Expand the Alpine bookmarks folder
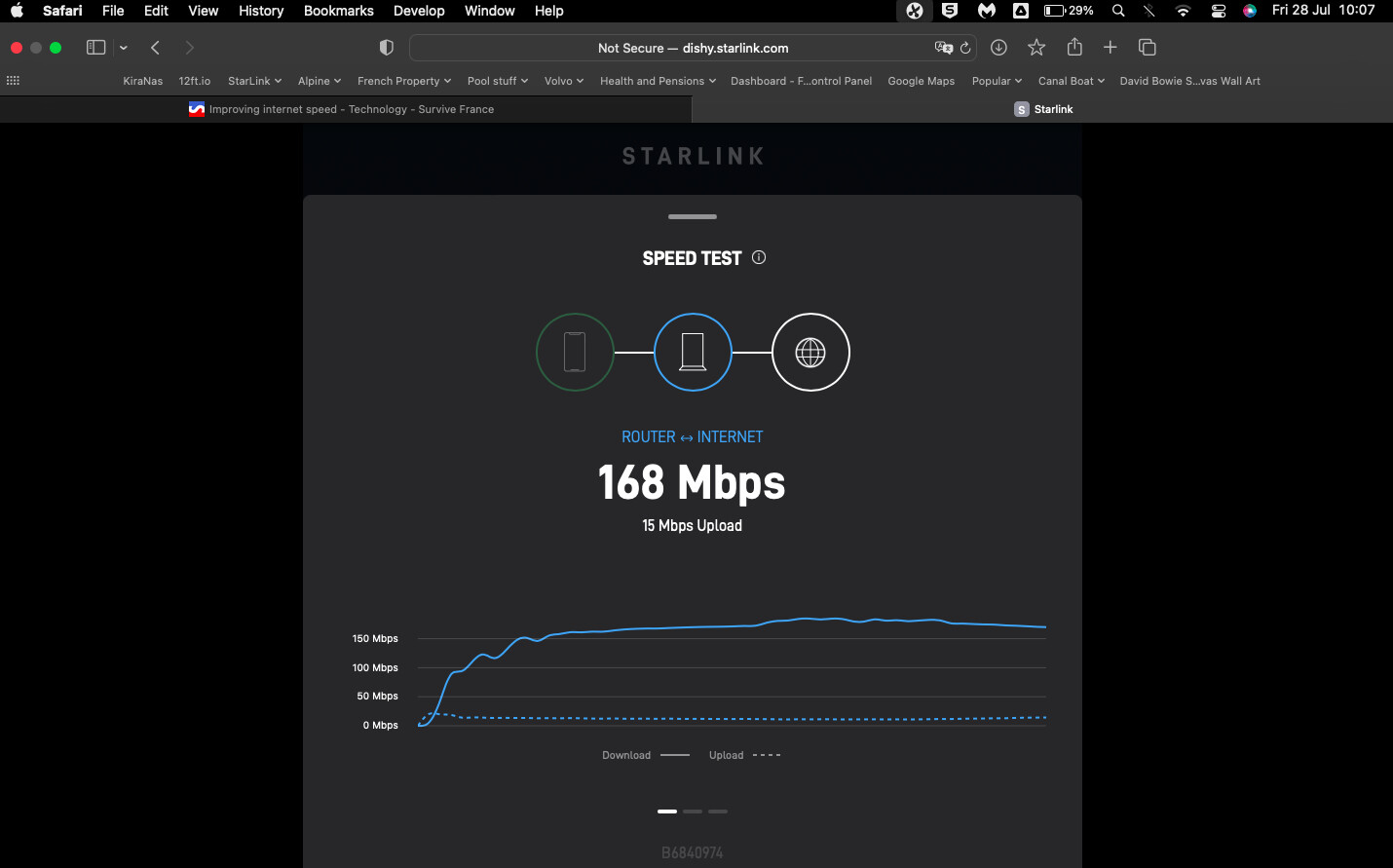Image resolution: width=1393 pixels, height=868 pixels. point(320,81)
